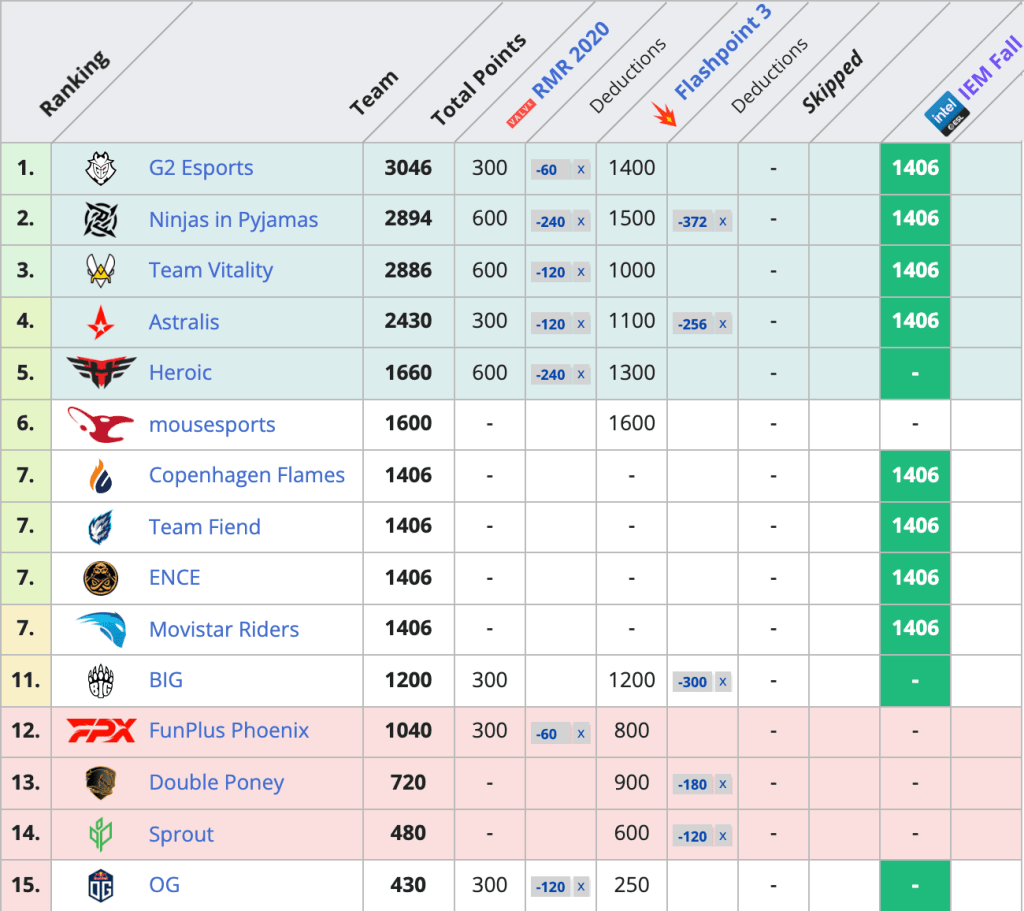The image size is (1024, 911).
Task: Click G2 Esports total points 3046
Action: click(x=408, y=168)
